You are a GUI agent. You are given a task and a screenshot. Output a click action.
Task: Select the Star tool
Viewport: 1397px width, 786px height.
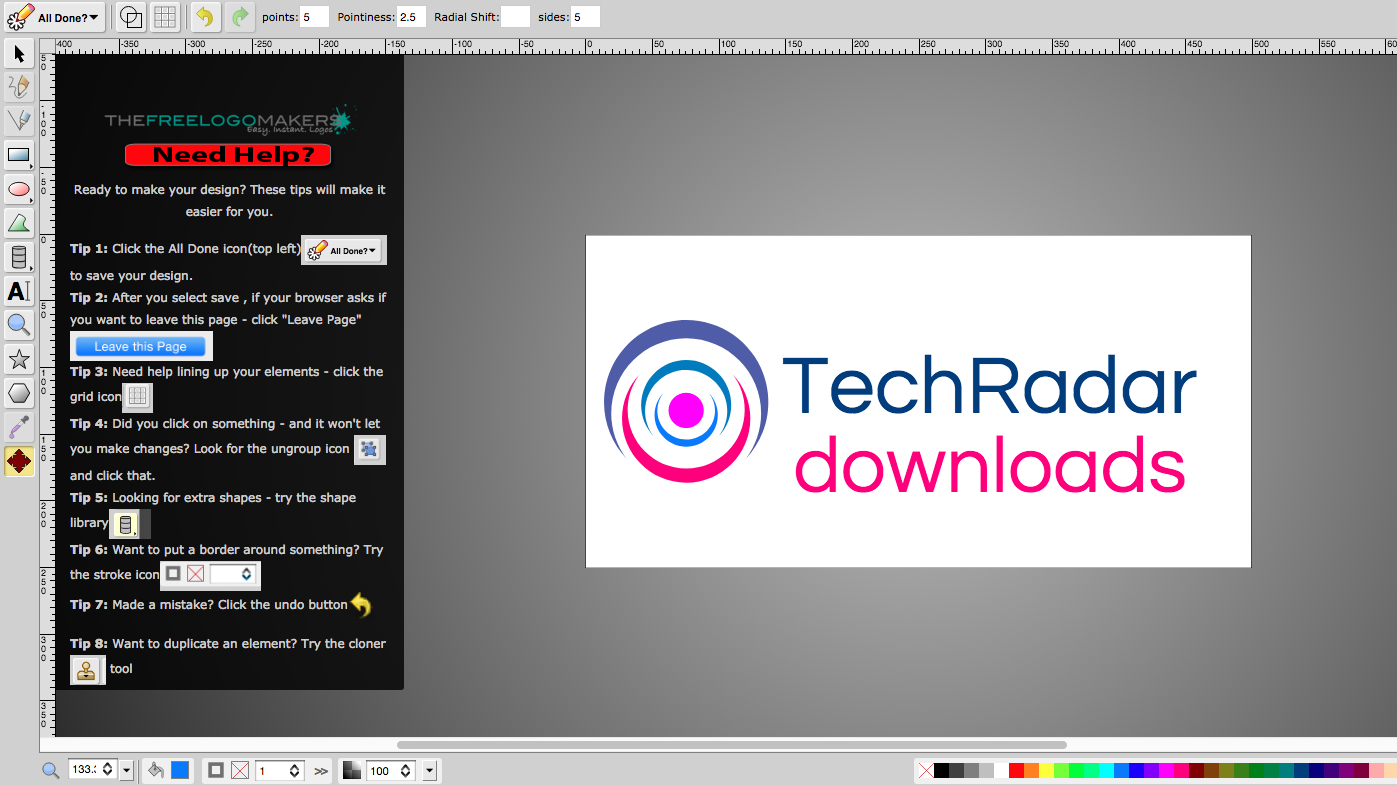coord(19,359)
